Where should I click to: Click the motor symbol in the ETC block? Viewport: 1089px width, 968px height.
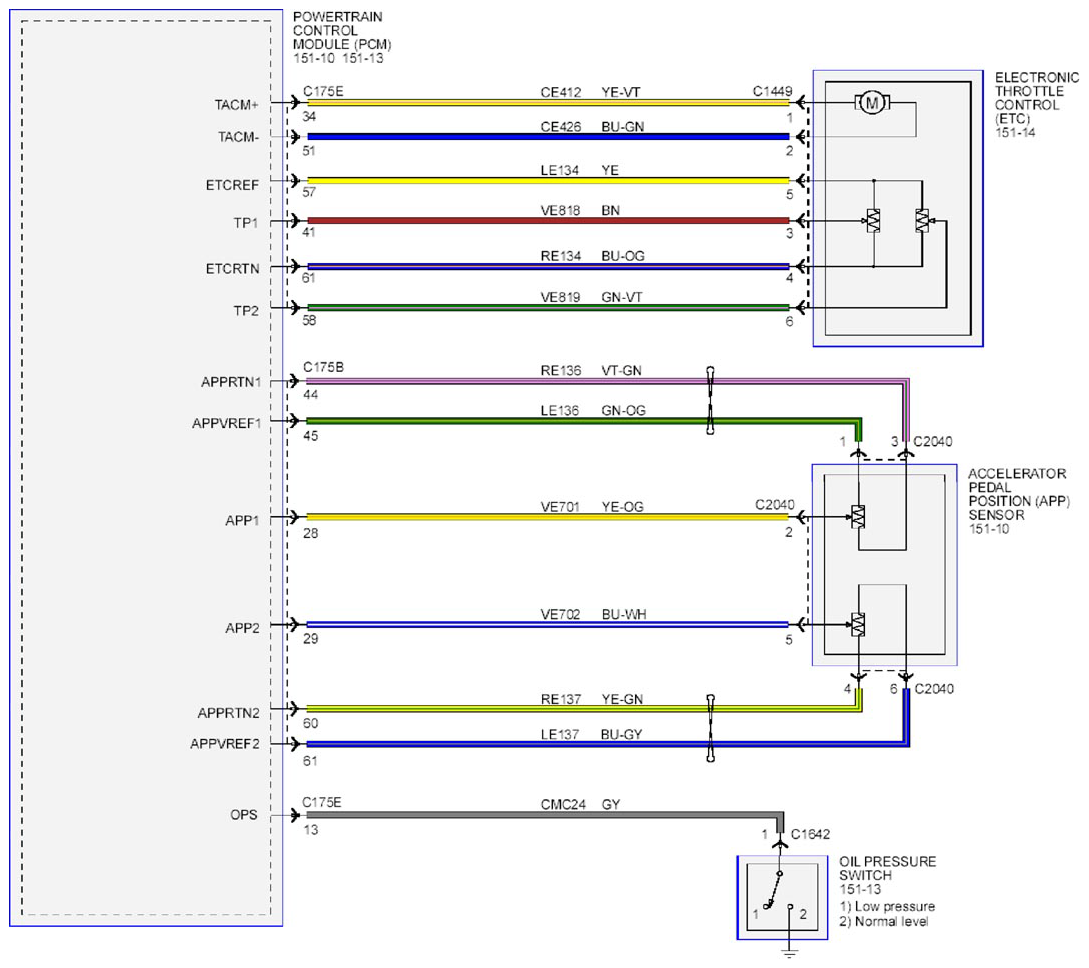(x=872, y=103)
